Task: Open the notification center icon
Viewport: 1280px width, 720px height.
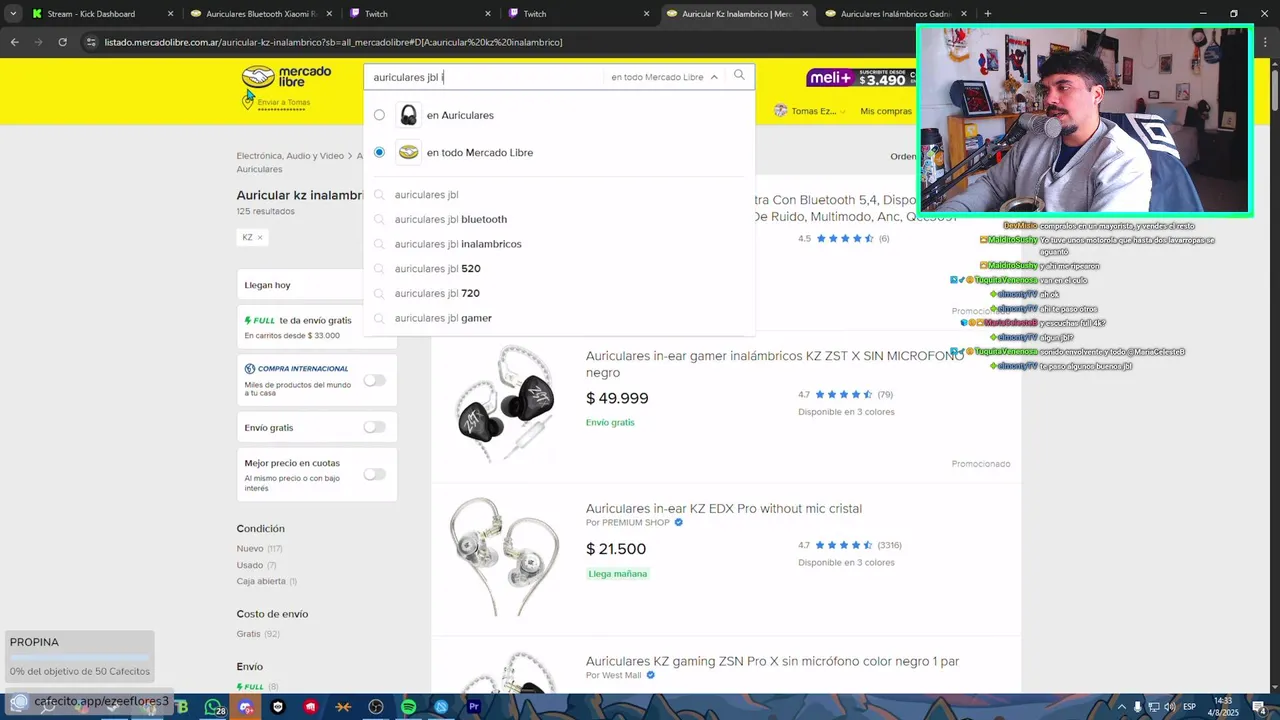Action: pyautogui.click(x=1259, y=707)
